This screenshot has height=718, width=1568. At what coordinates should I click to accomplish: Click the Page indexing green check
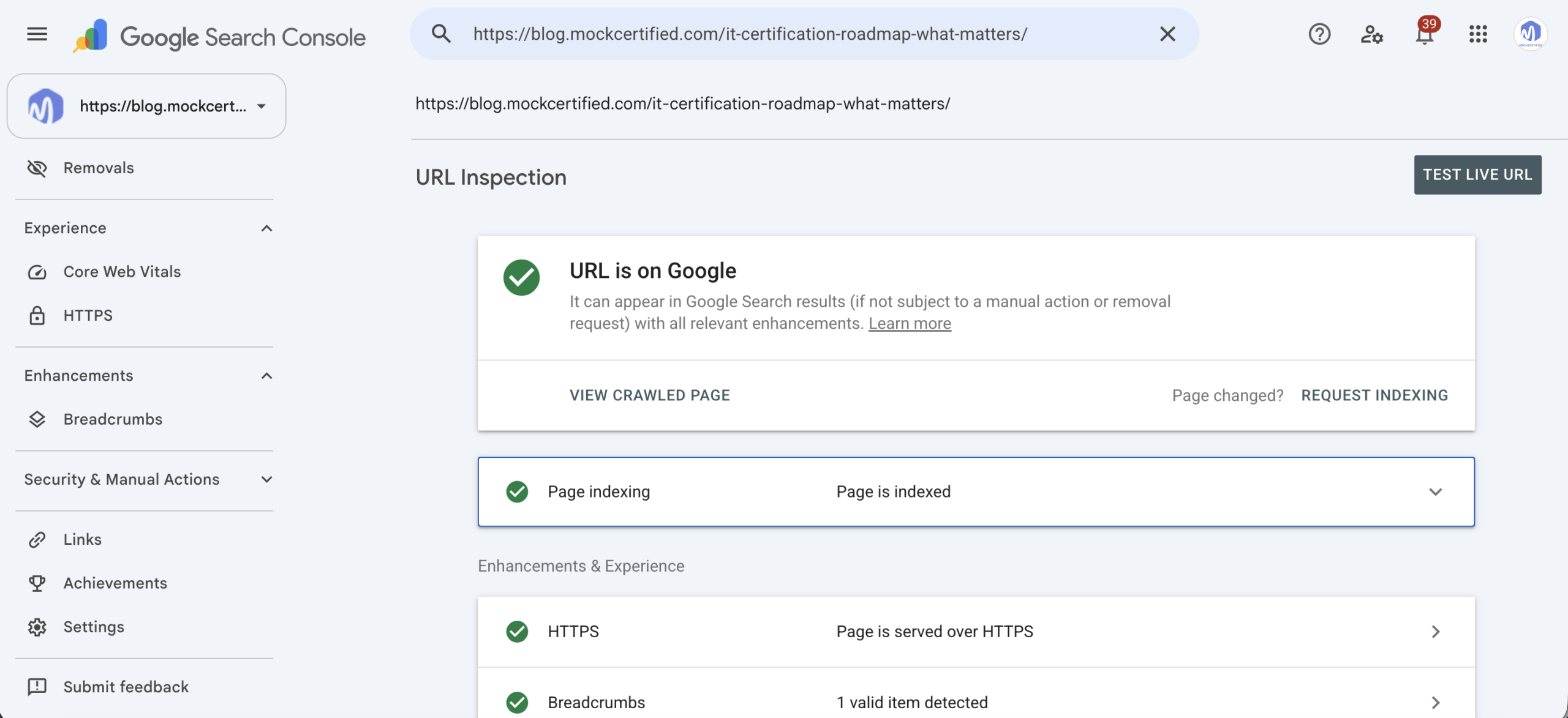click(517, 492)
